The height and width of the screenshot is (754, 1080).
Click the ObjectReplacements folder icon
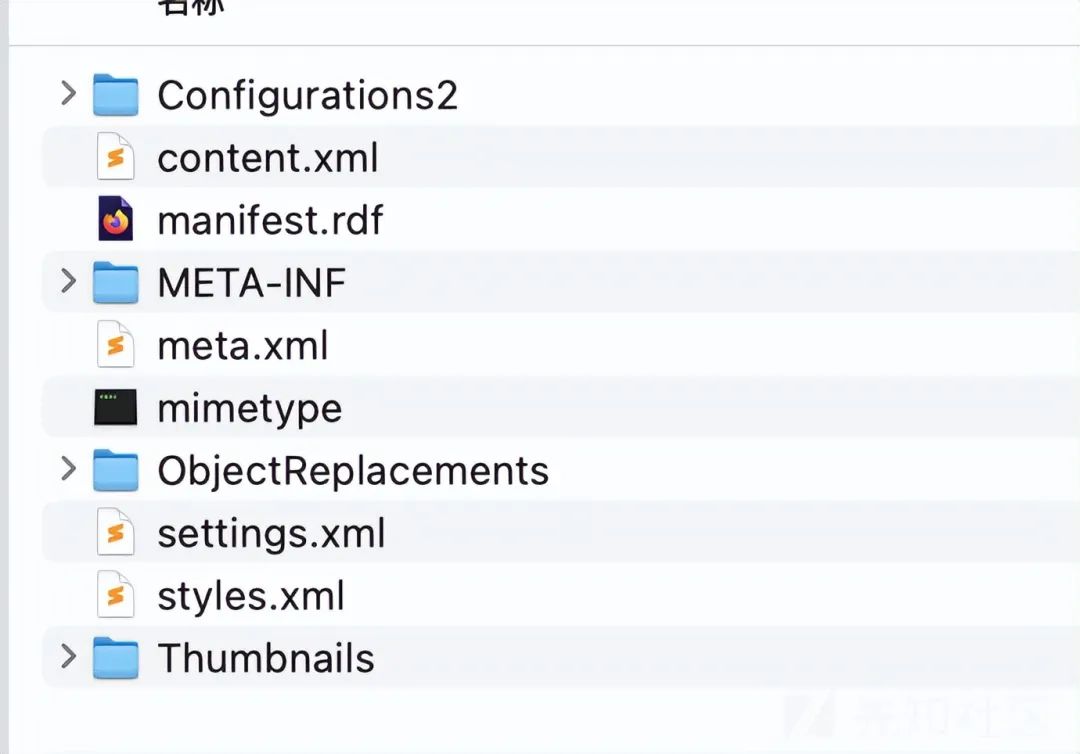(x=116, y=470)
